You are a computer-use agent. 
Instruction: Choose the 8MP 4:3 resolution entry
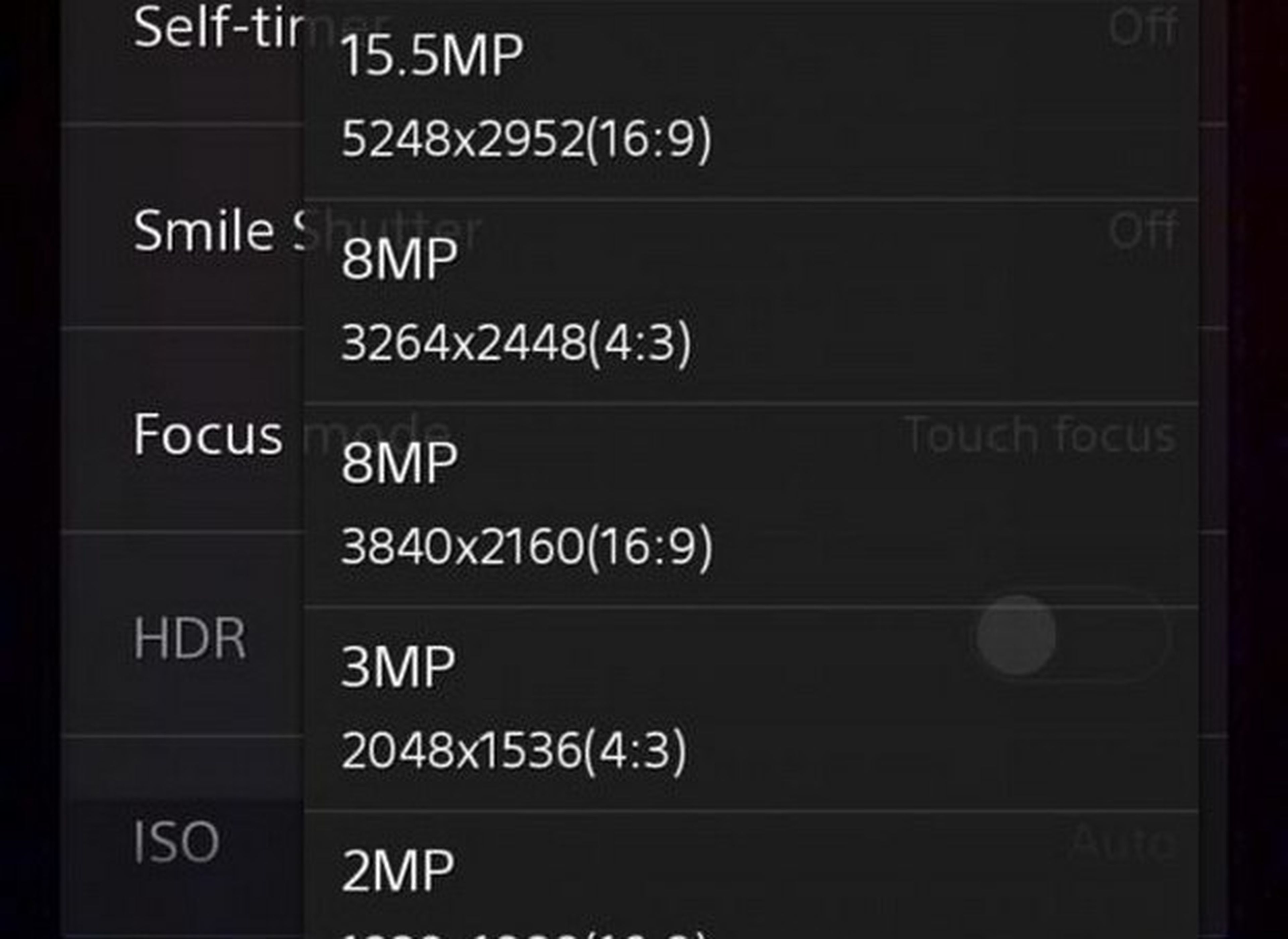751,301
